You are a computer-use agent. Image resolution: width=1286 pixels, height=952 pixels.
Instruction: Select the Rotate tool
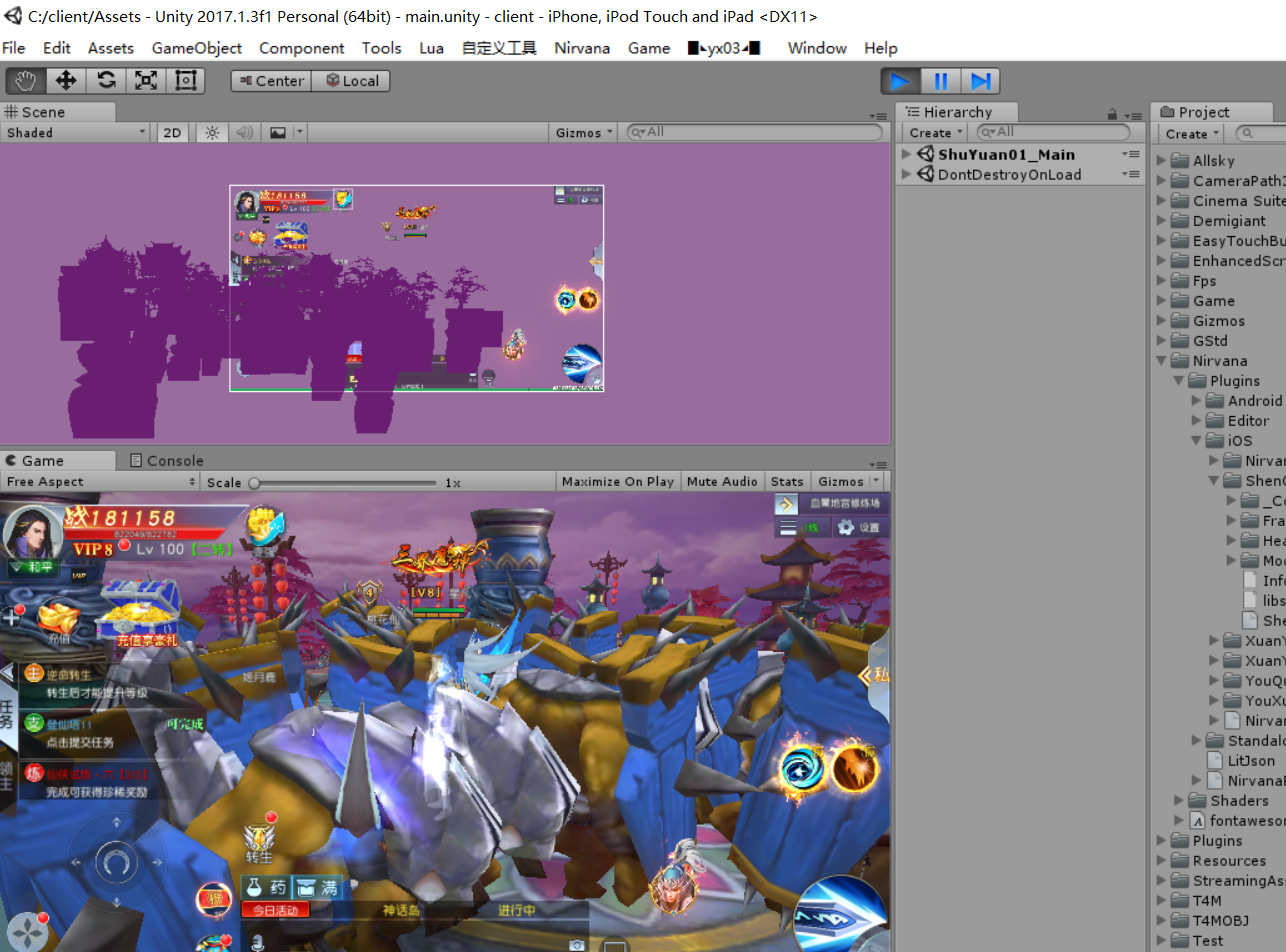click(x=106, y=81)
